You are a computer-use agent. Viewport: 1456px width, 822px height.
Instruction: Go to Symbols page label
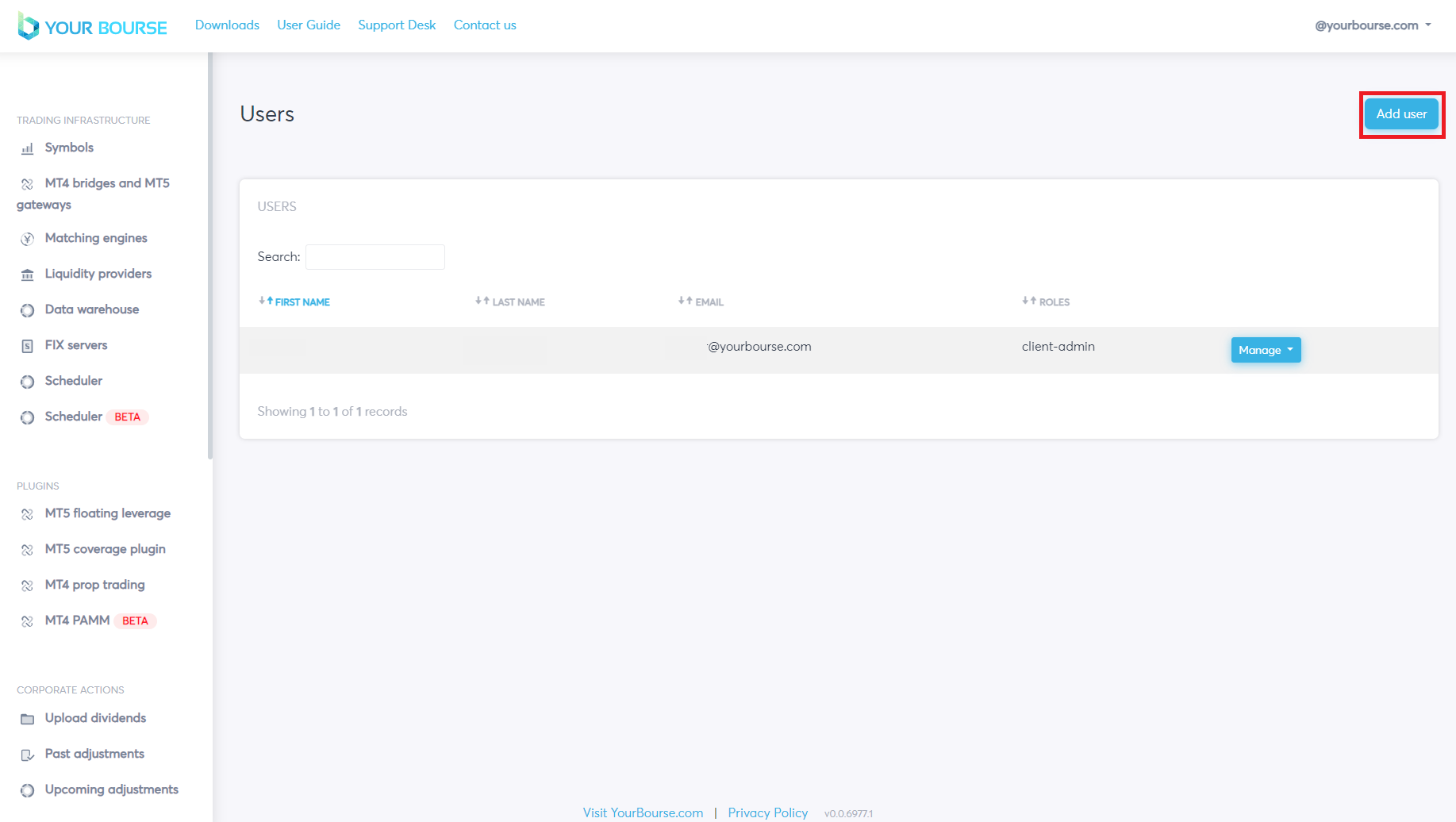[x=69, y=148]
